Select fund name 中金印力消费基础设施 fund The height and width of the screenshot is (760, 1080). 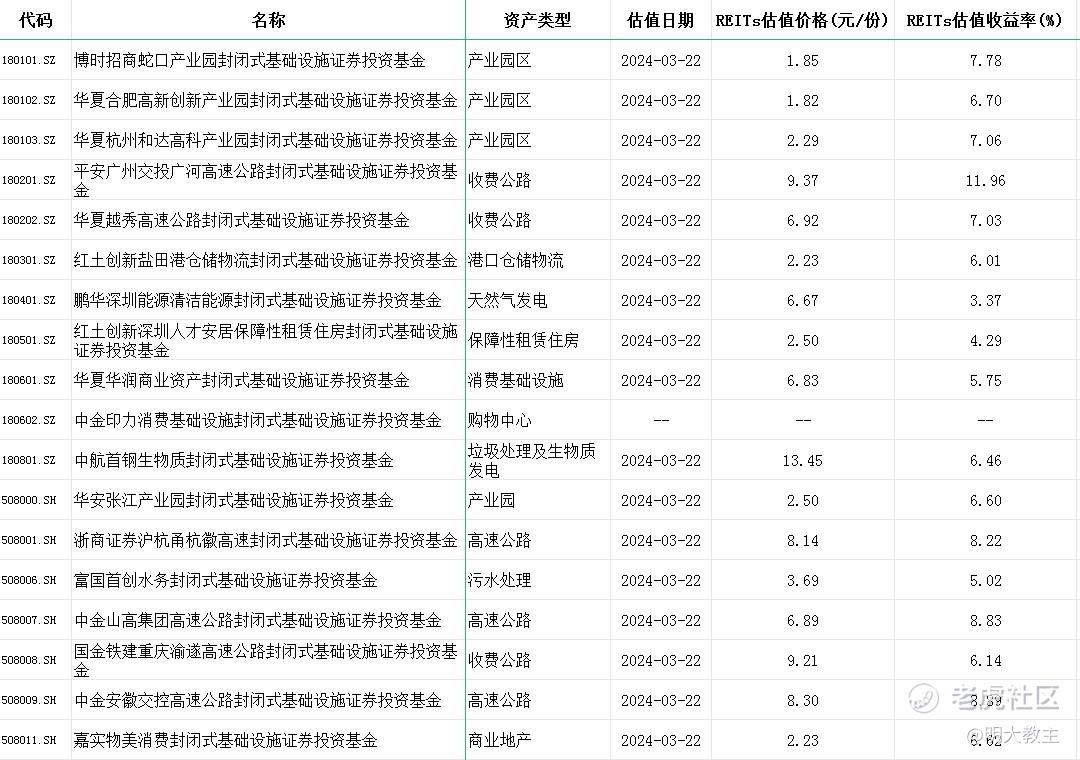coord(258,420)
